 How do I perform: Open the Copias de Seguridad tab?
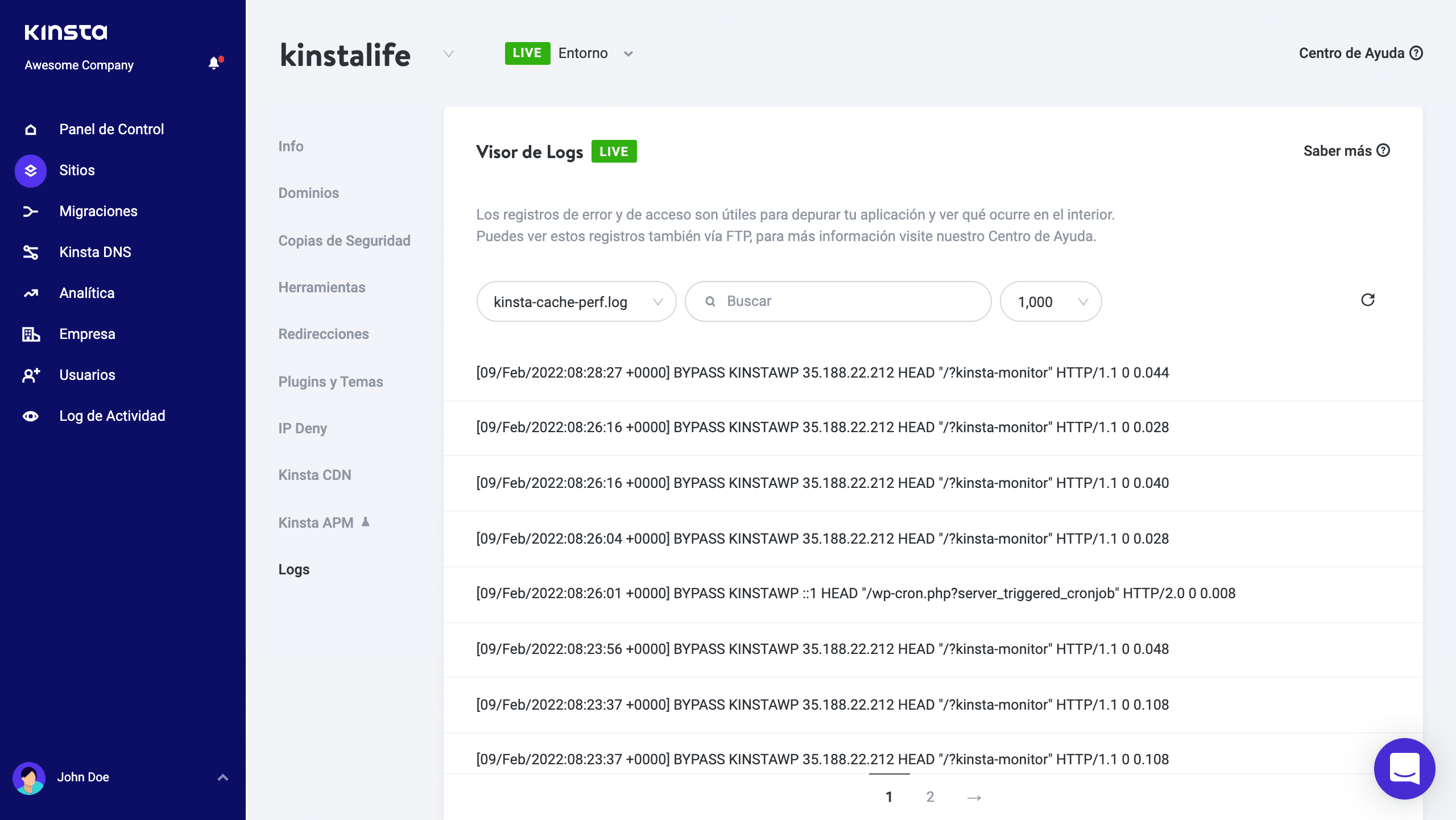pyautogui.click(x=344, y=241)
